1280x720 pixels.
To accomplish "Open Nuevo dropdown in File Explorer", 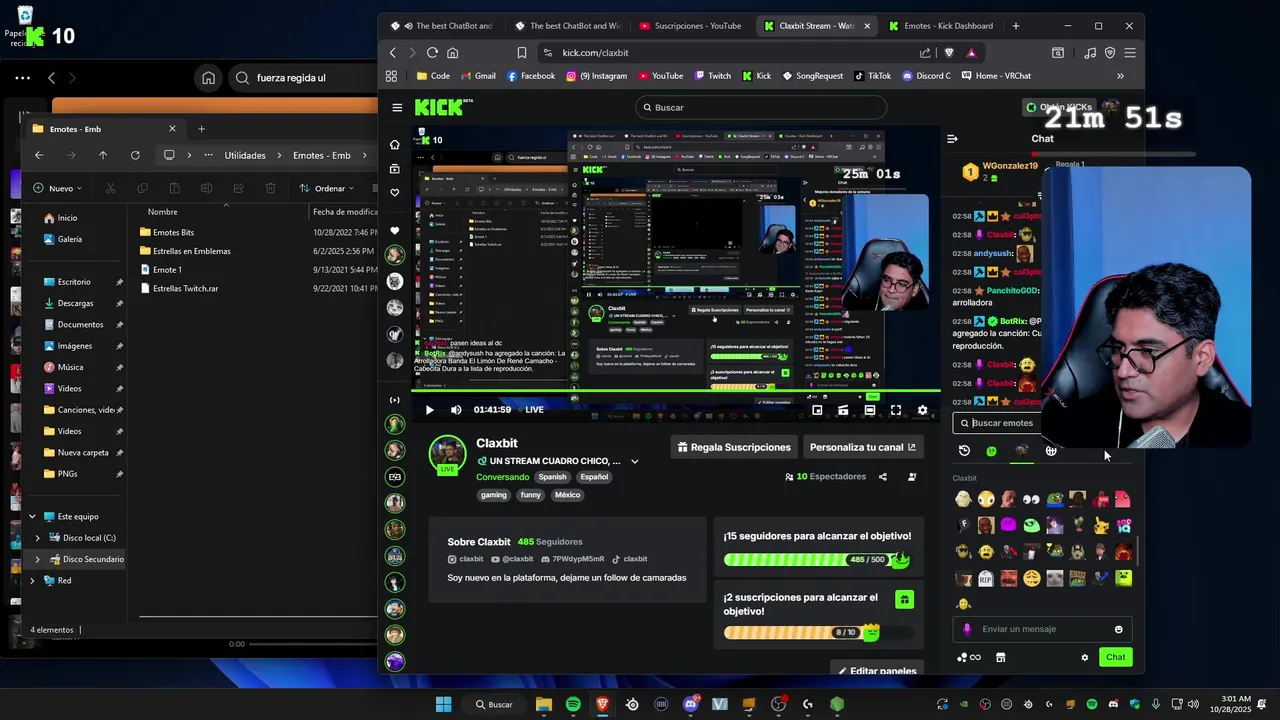I will coord(57,188).
